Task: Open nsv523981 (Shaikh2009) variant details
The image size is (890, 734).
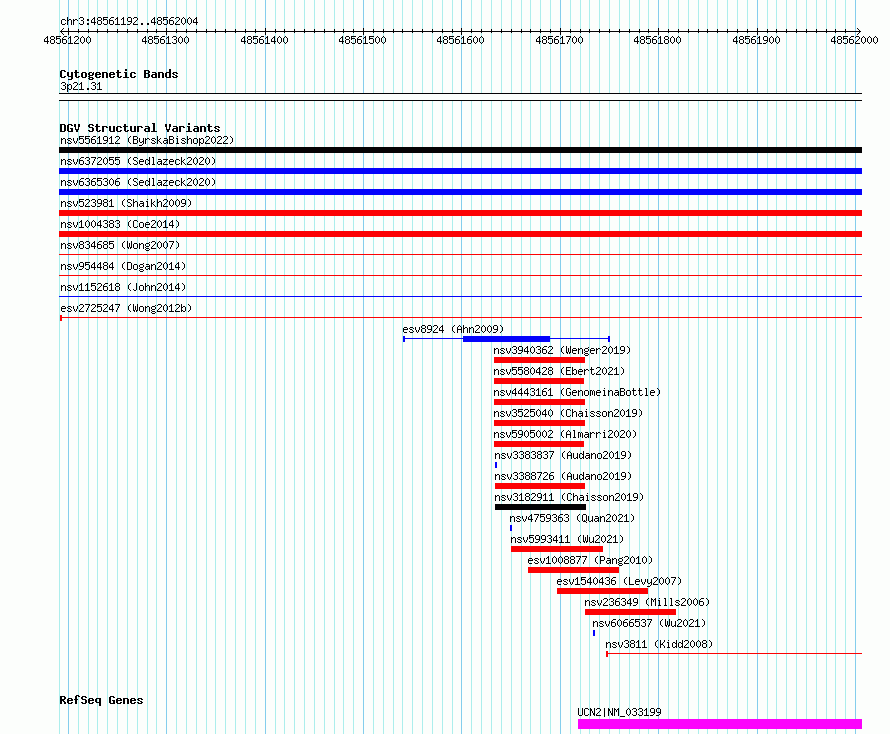Action: click(126, 203)
